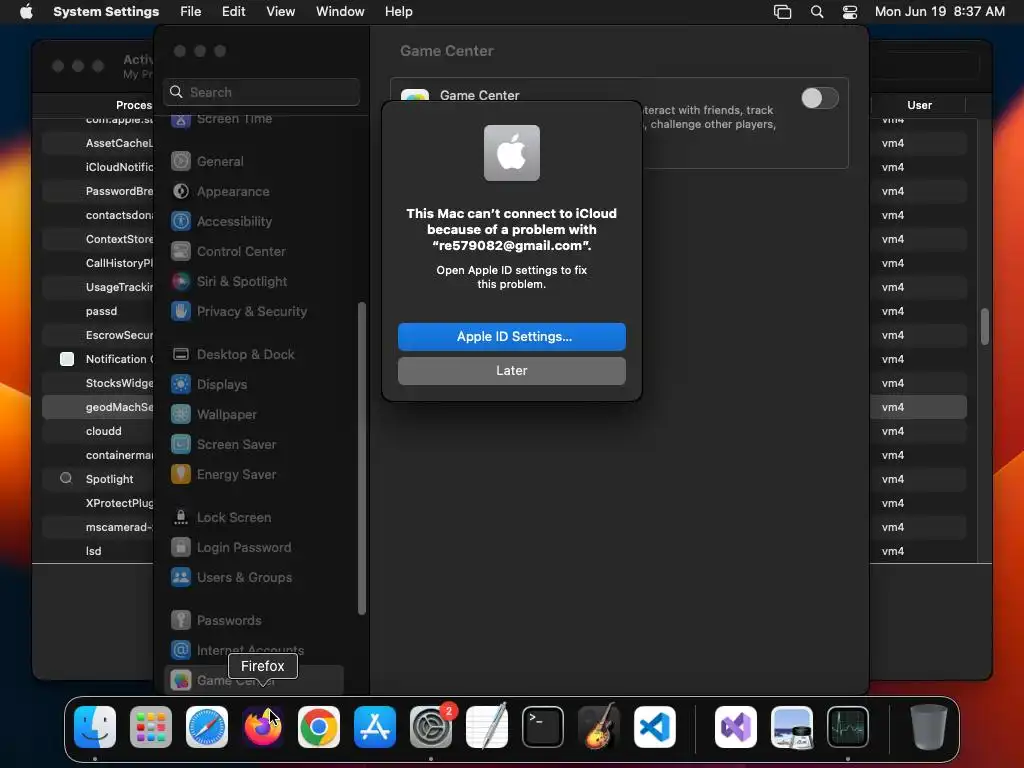The height and width of the screenshot is (768, 1024).
Task: Open Visual Studio purple dock icon
Action: click(736, 726)
